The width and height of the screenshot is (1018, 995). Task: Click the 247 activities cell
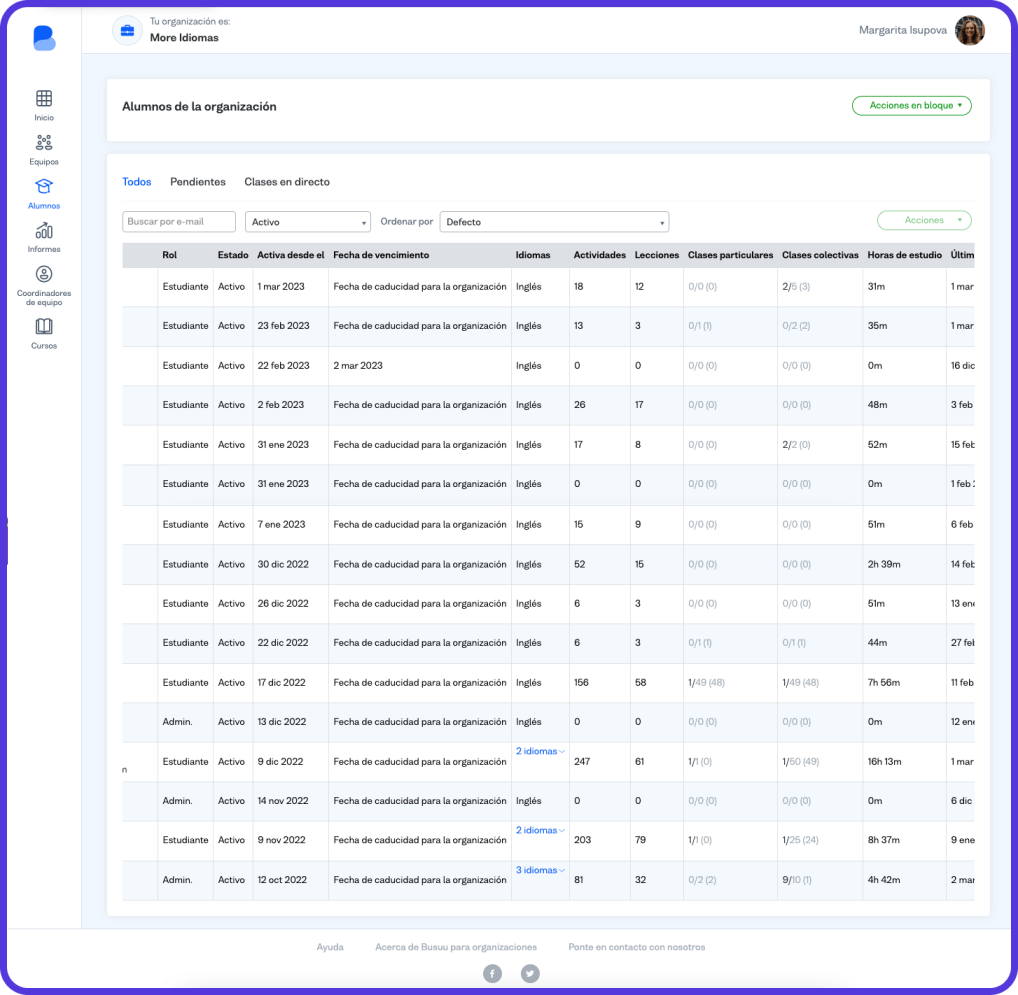[582, 761]
